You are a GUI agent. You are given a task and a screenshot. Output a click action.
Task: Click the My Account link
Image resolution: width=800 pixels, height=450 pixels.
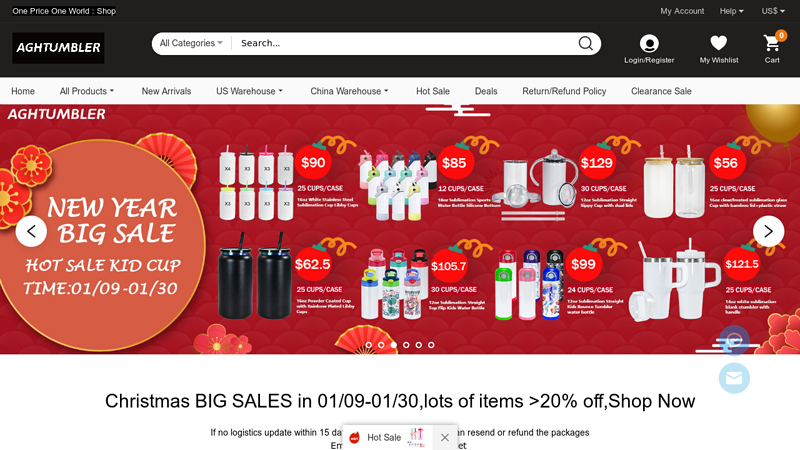682,11
